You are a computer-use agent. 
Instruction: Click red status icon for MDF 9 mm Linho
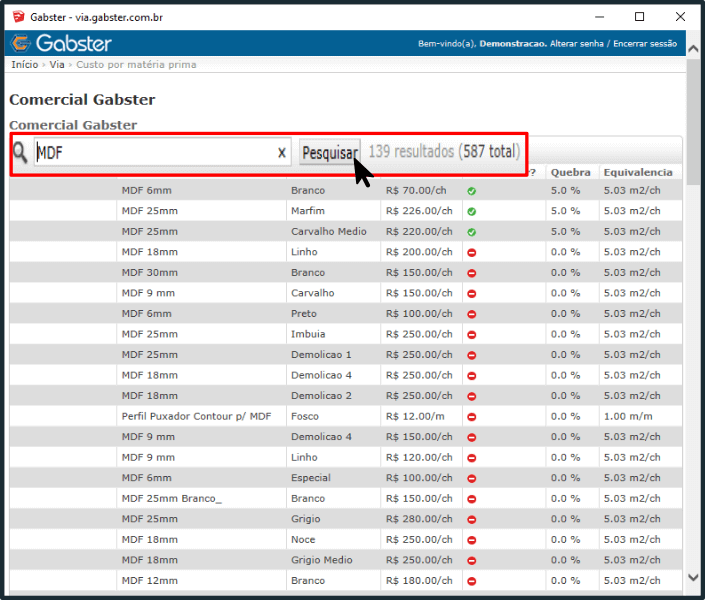(471, 458)
